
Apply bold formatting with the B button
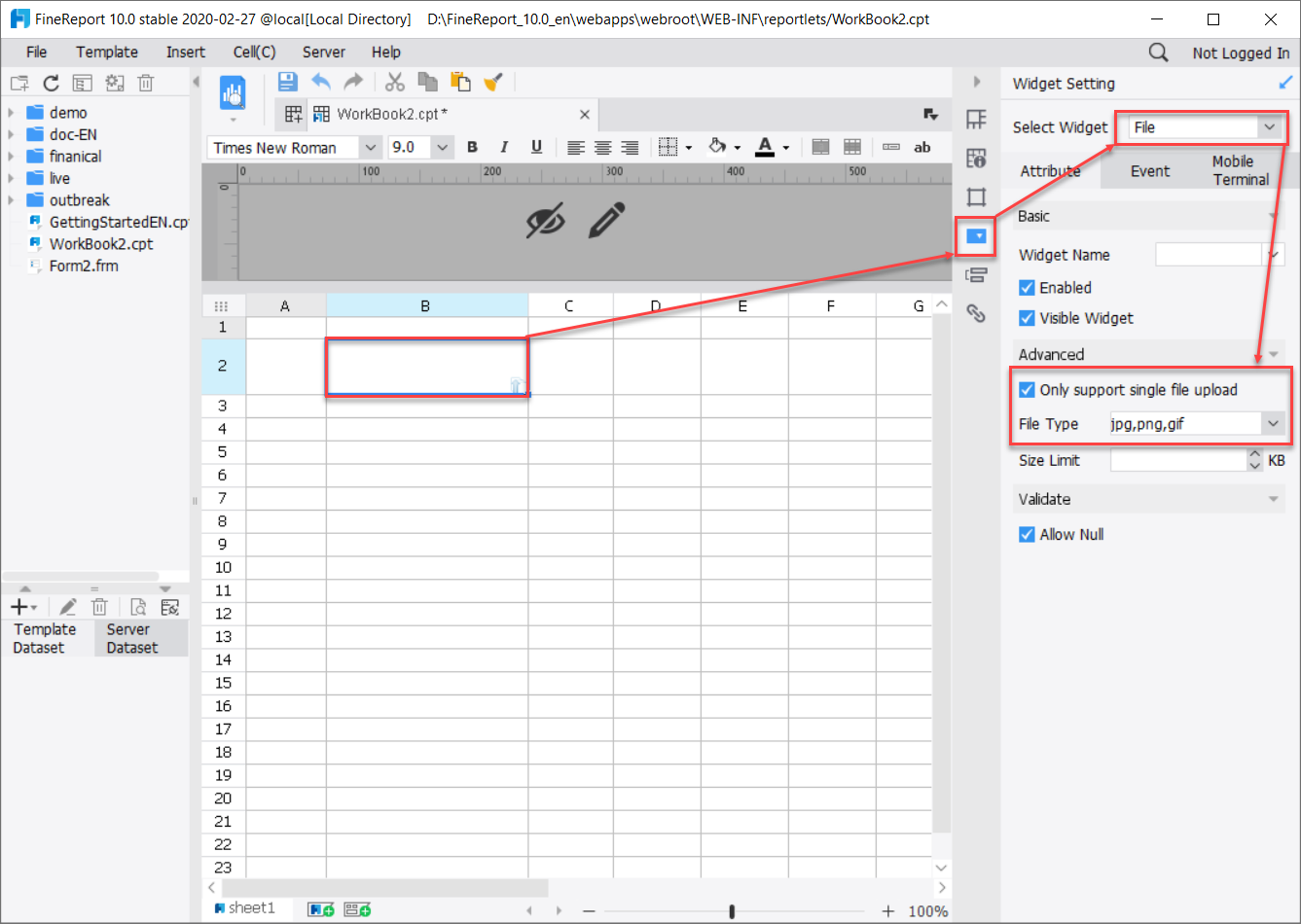[x=472, y=147]
